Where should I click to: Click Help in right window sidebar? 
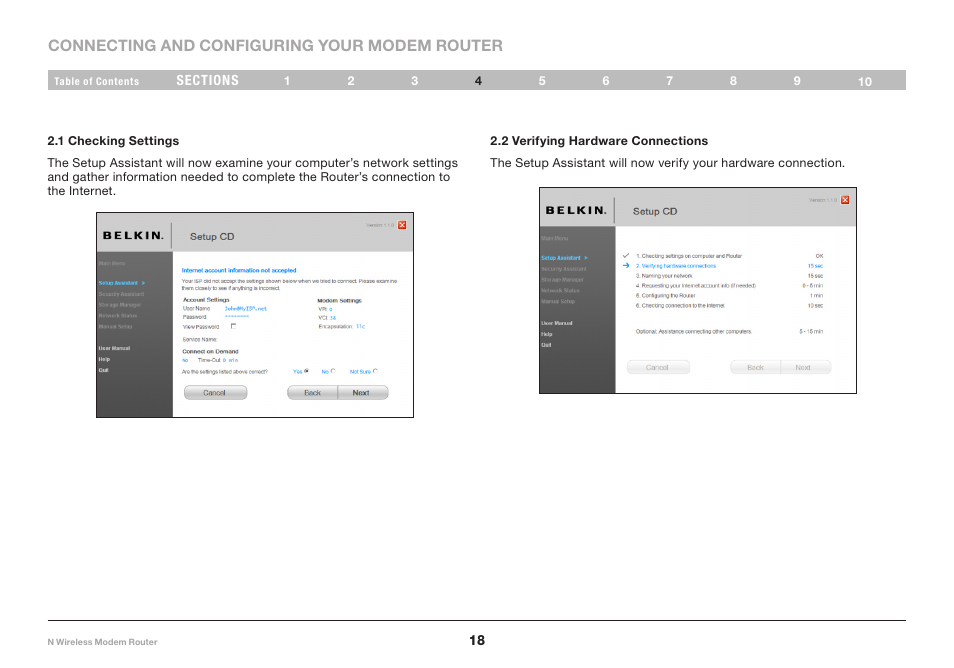point(547,334)
